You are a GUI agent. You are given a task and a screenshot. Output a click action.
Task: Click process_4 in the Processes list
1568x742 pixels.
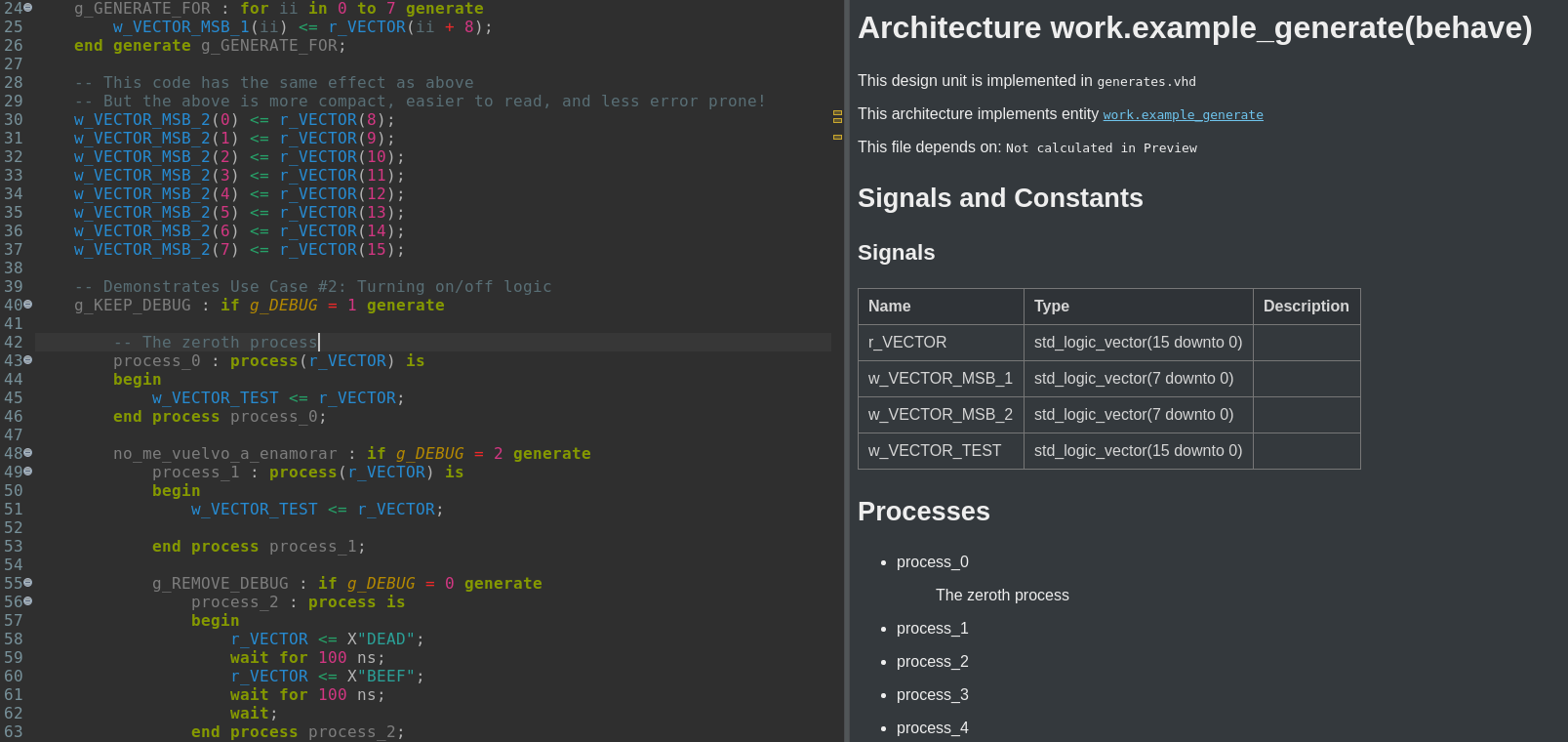point(933,728)
